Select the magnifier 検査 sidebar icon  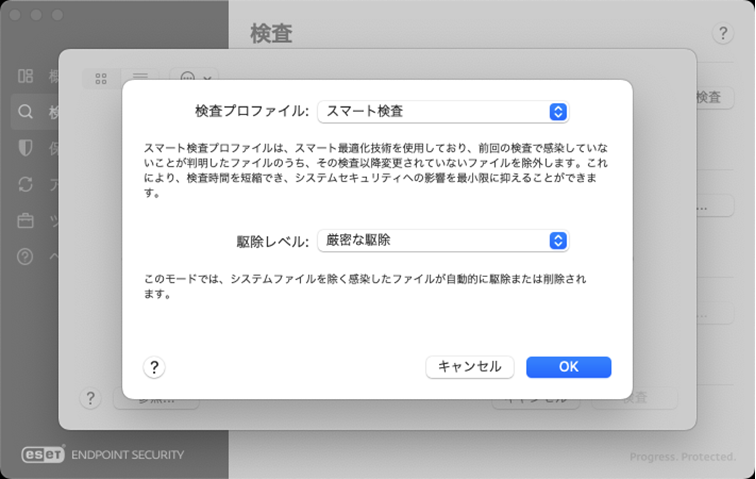tap(25, 112)
